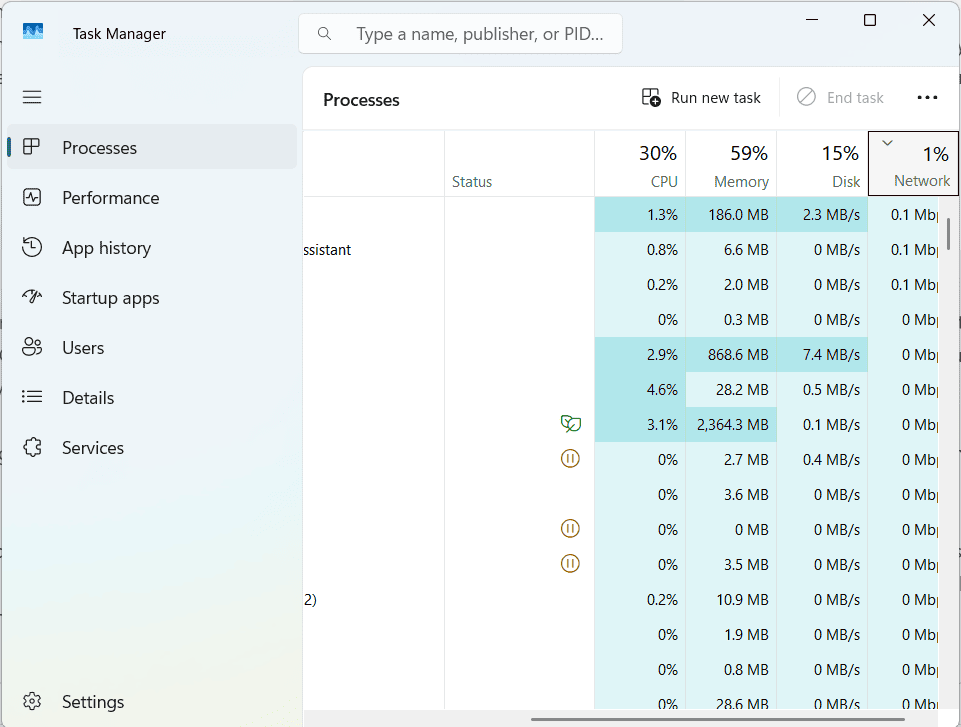
Task: Click the 1.9 MB memory cell
Action: [x=731, y=634]
